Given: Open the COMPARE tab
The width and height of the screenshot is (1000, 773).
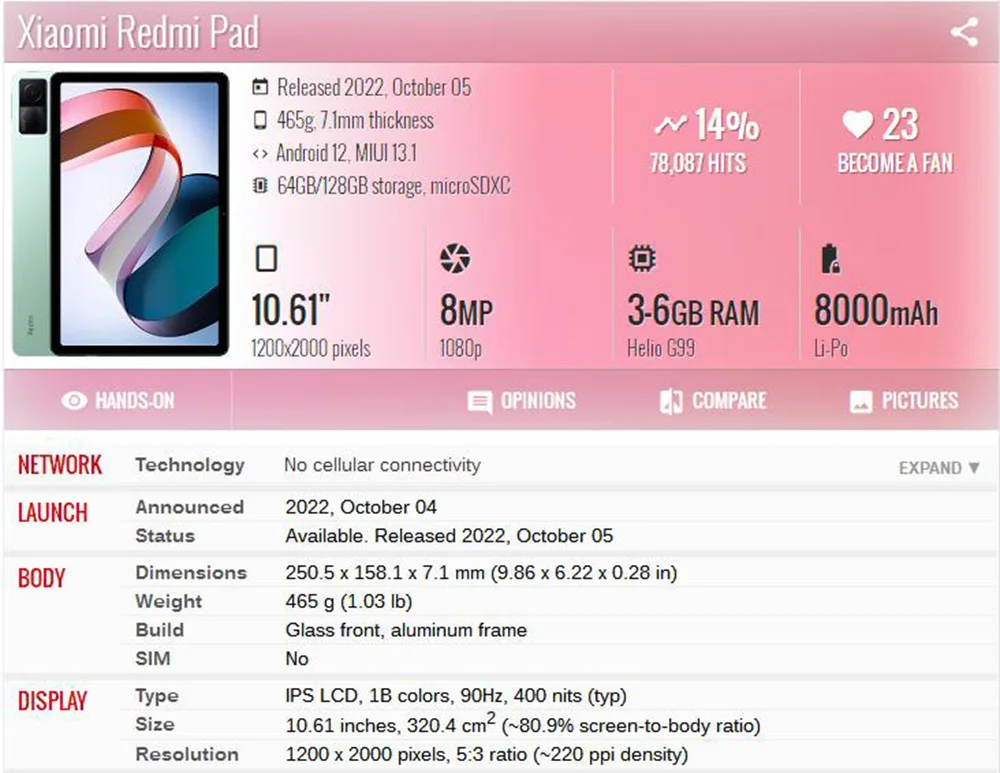Looking at the screenshot, I should pos(713,401).
